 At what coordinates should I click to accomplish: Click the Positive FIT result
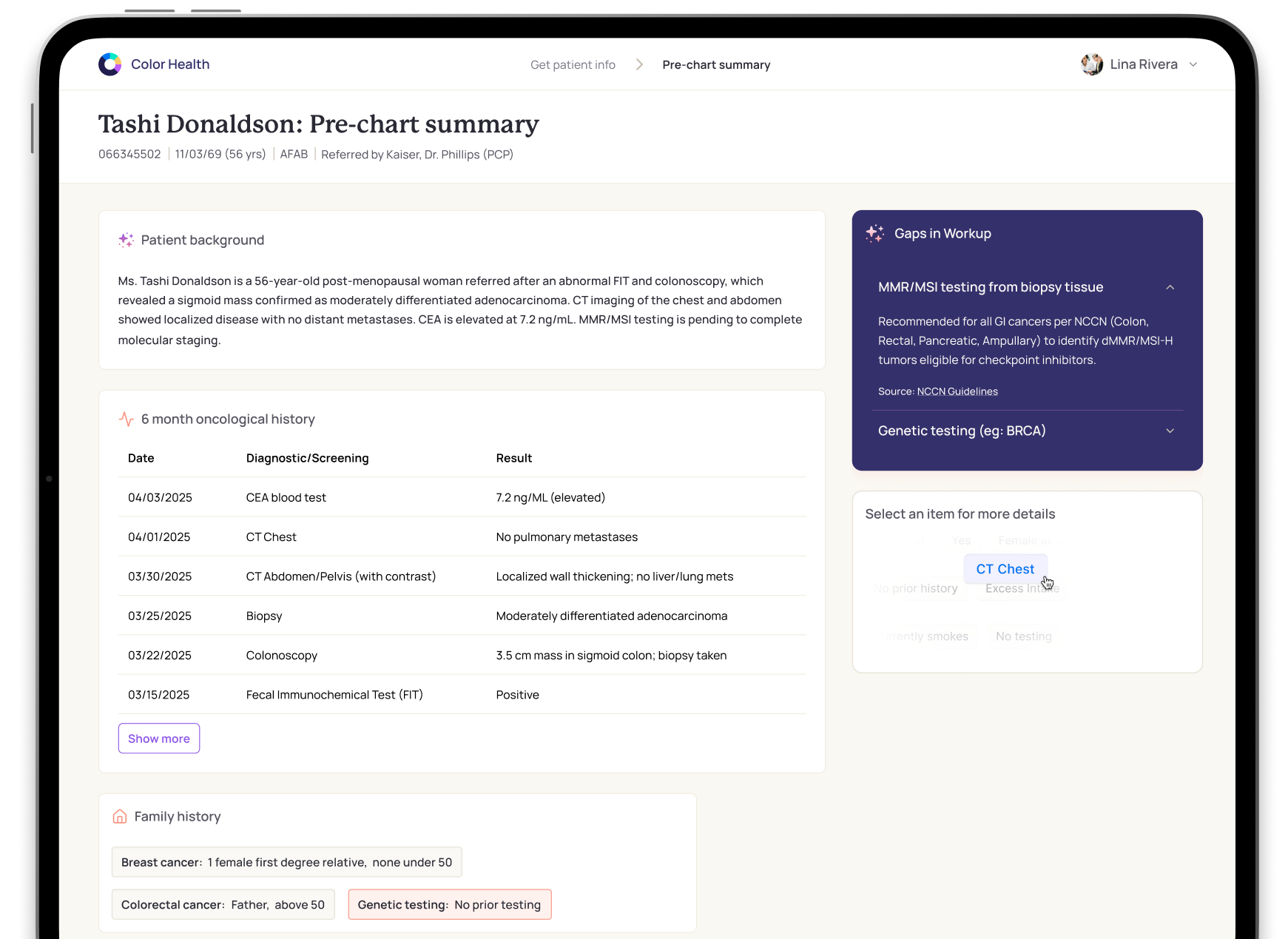518,694
